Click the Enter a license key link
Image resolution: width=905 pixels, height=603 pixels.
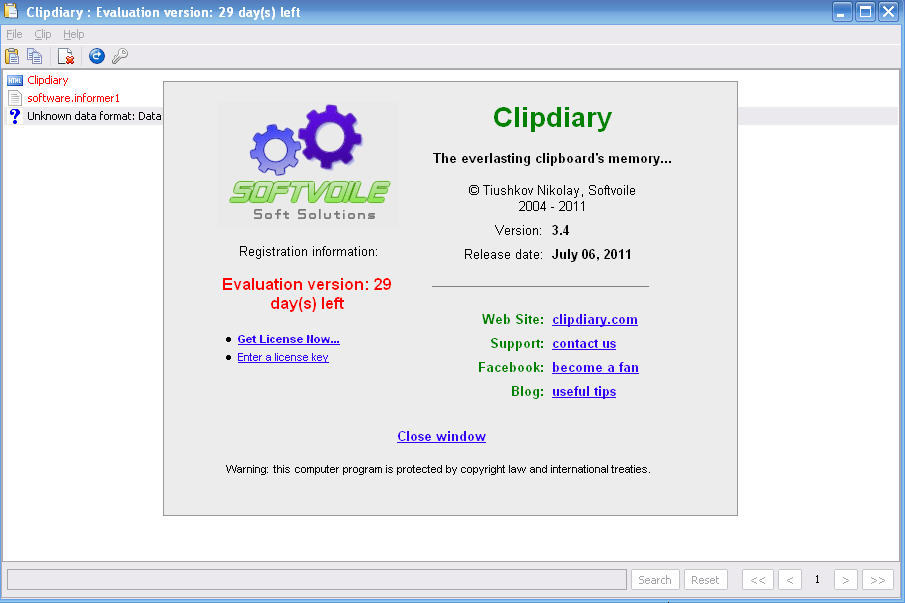coord(283,357)
